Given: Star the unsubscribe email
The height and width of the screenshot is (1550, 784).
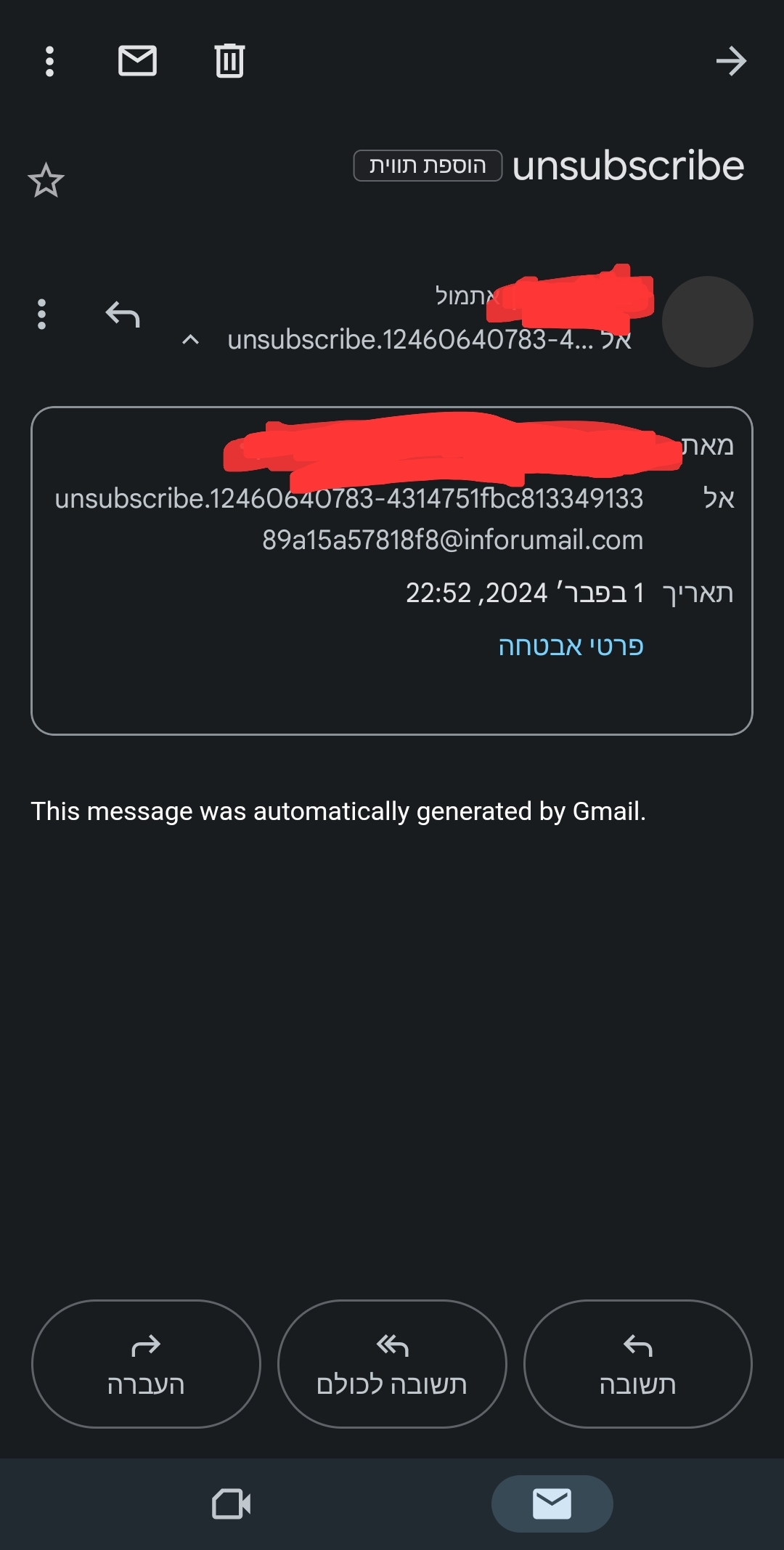Looking at the screenshot, I should [46, 180].
